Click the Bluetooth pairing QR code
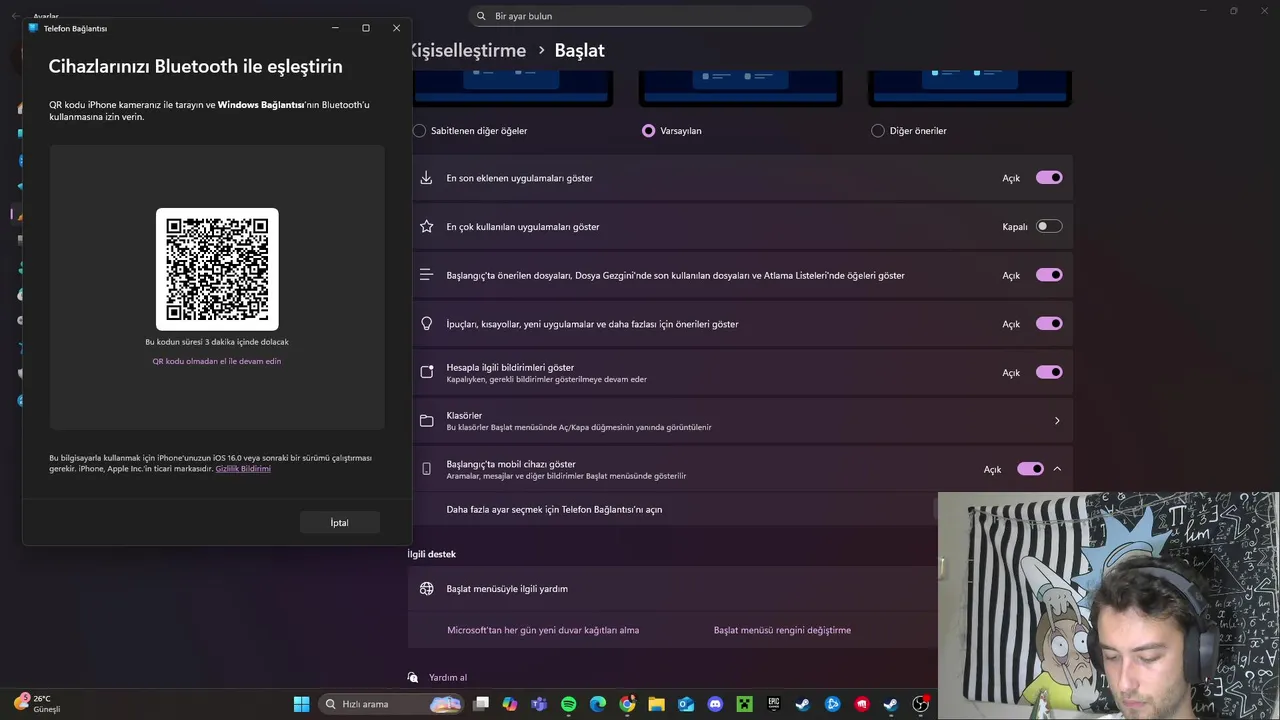 click(217, 269)
